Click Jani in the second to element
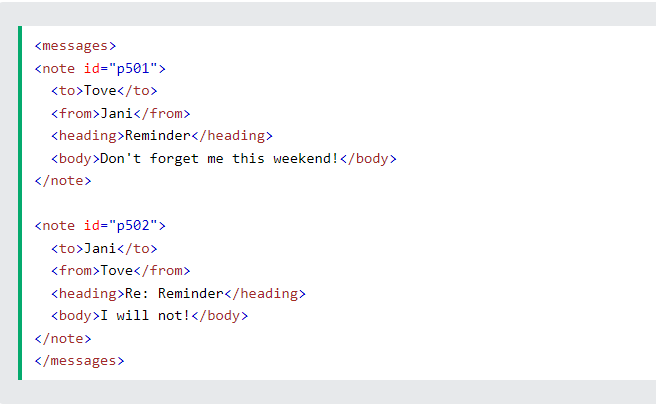656x406 pixels. (x=100, y=249)
